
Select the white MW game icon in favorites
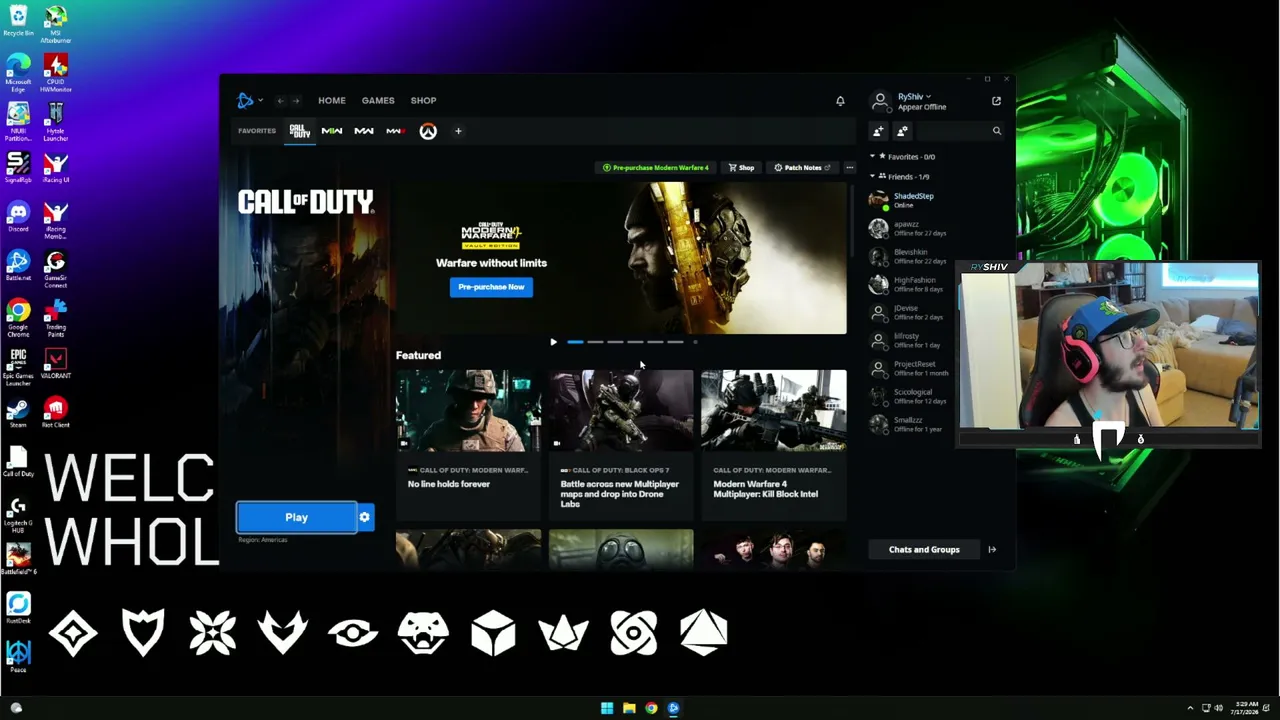coord(364,131)
